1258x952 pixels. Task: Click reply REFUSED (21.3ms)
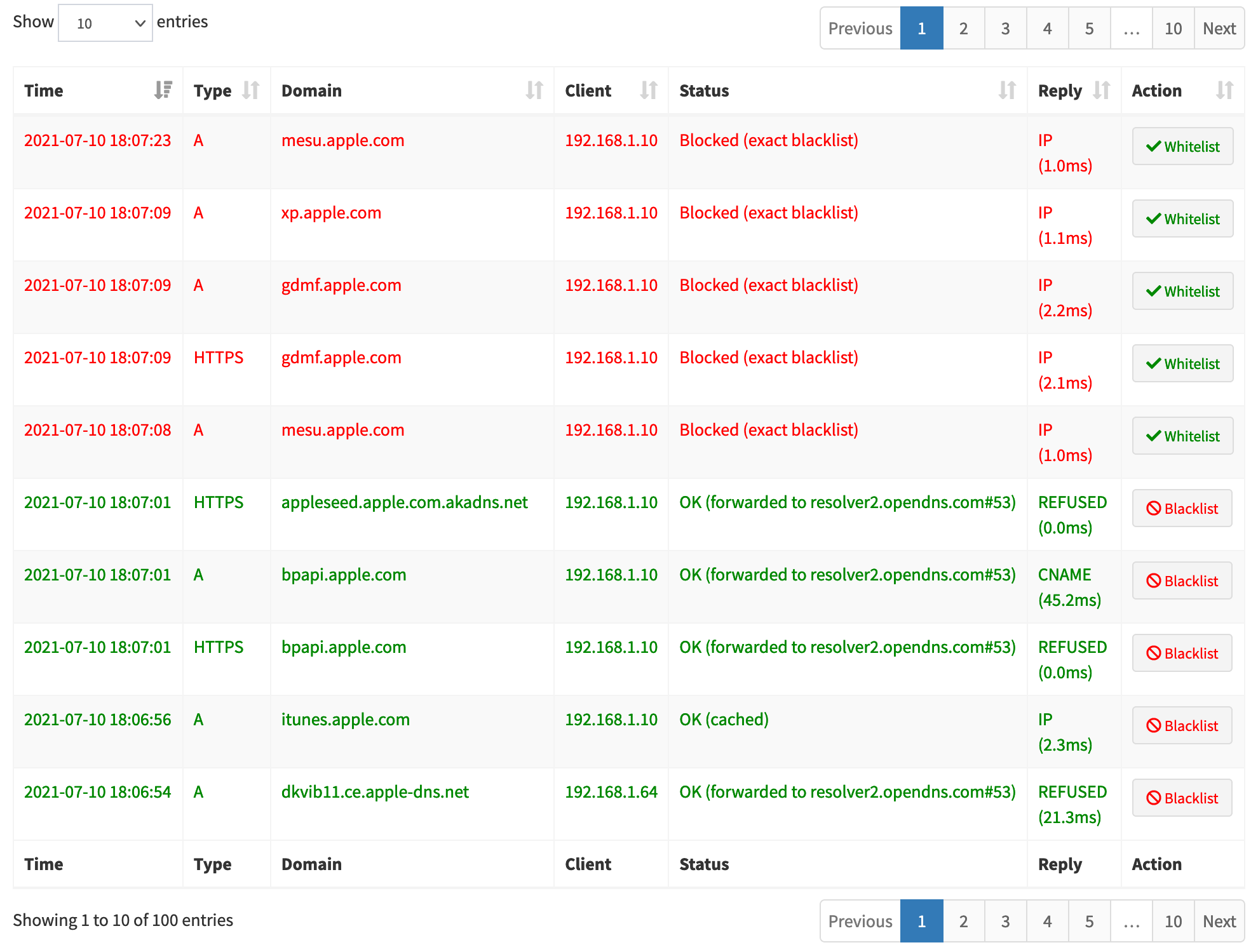pyautogui.click(x=1072, y=805)
